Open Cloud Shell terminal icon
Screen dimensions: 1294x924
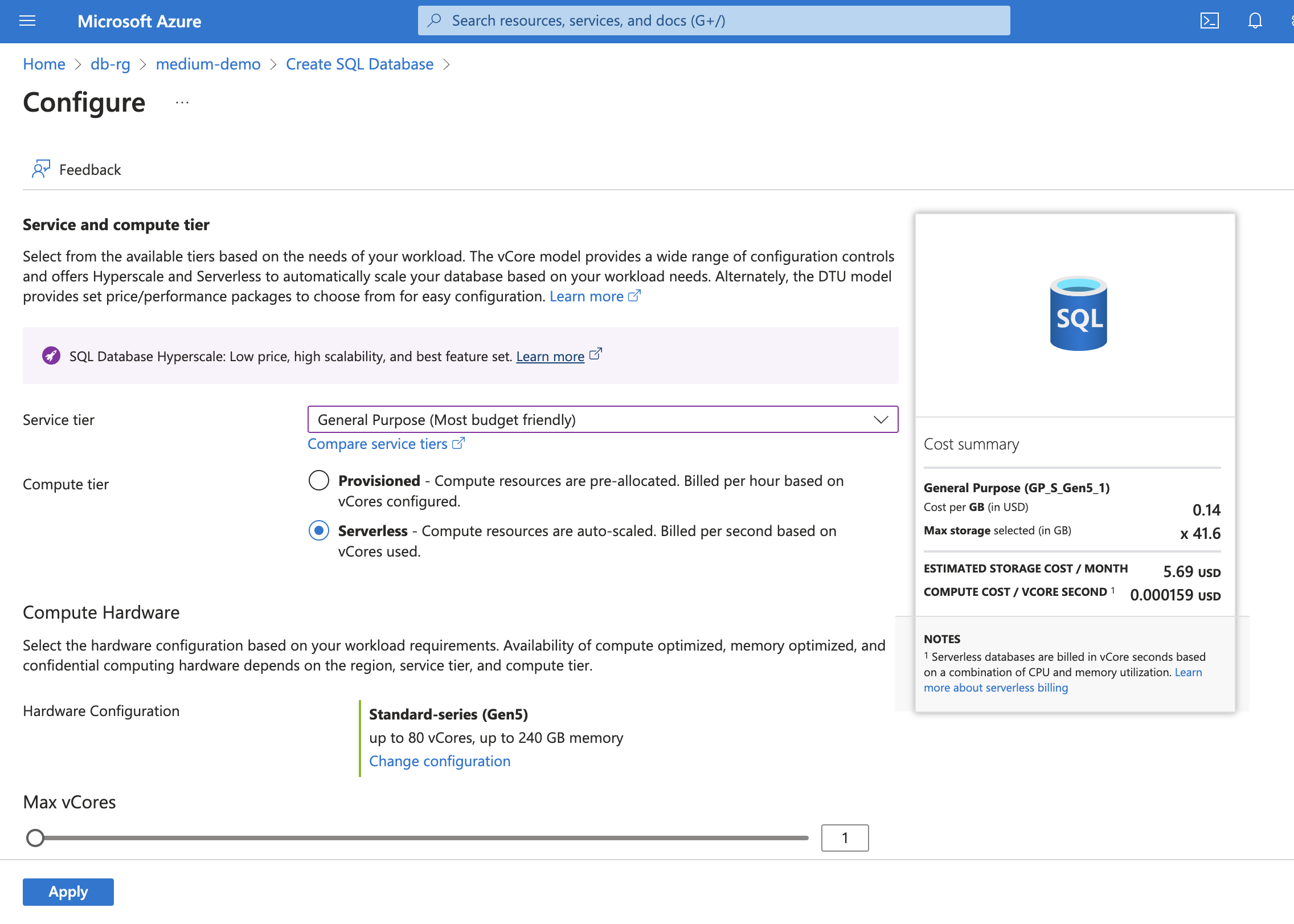(1209, 21)
